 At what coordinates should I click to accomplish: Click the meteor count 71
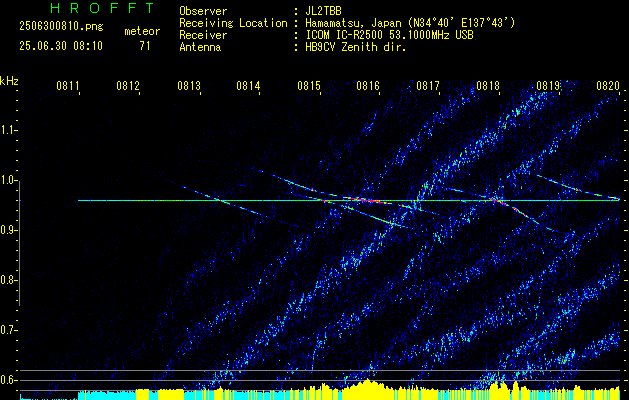(x=145, y=46)
